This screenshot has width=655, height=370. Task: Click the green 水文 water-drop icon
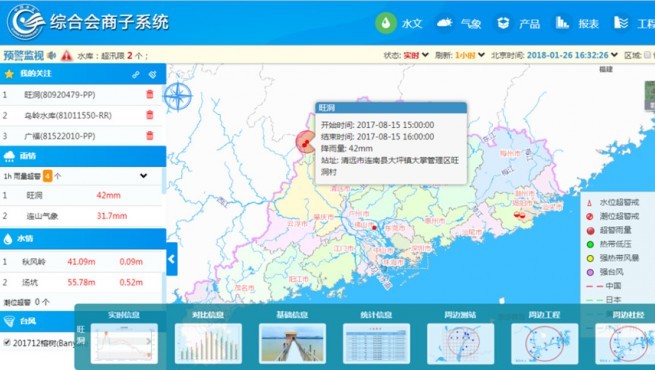point(386,23)
